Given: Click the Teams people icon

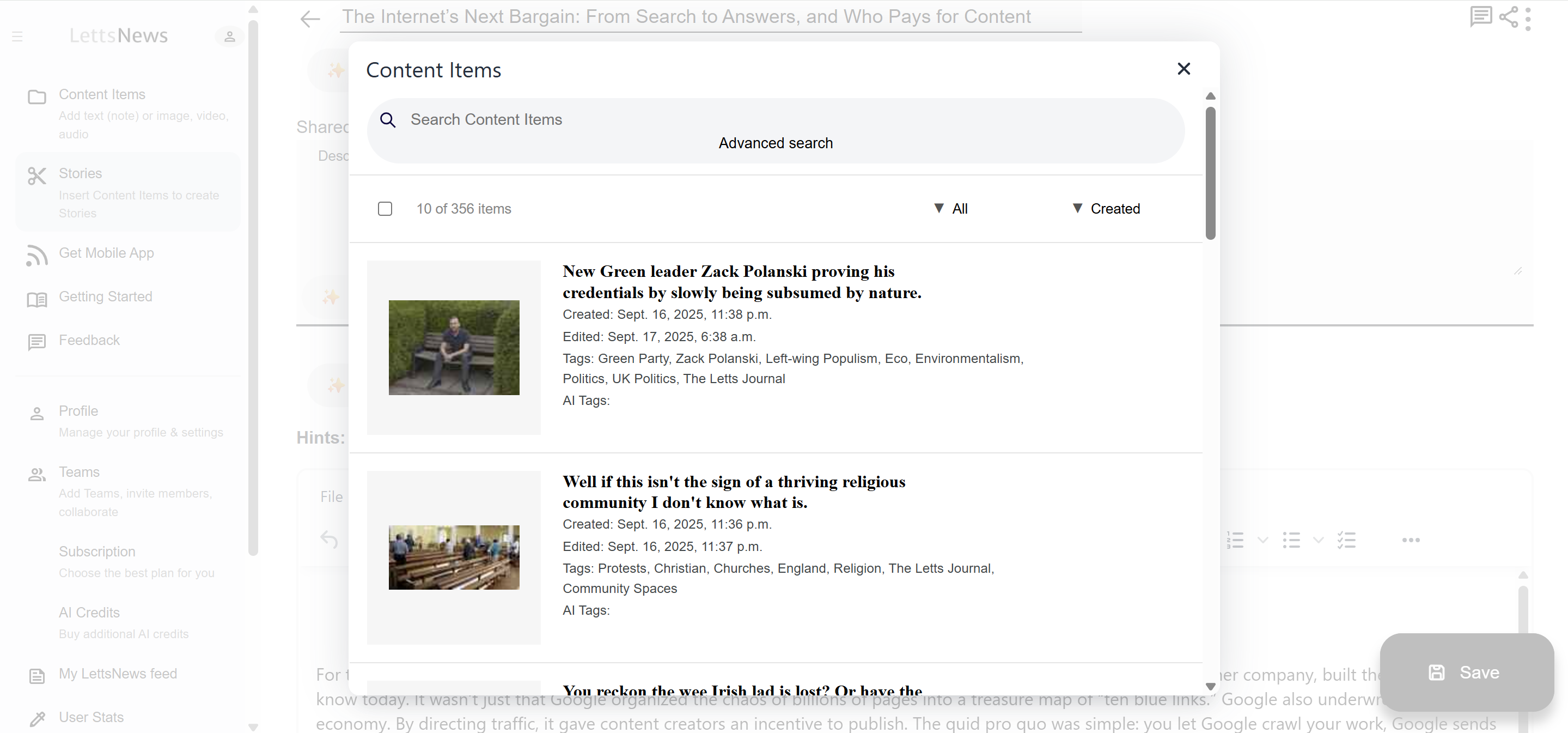Looking at the screenshot, I should point(37,475).
